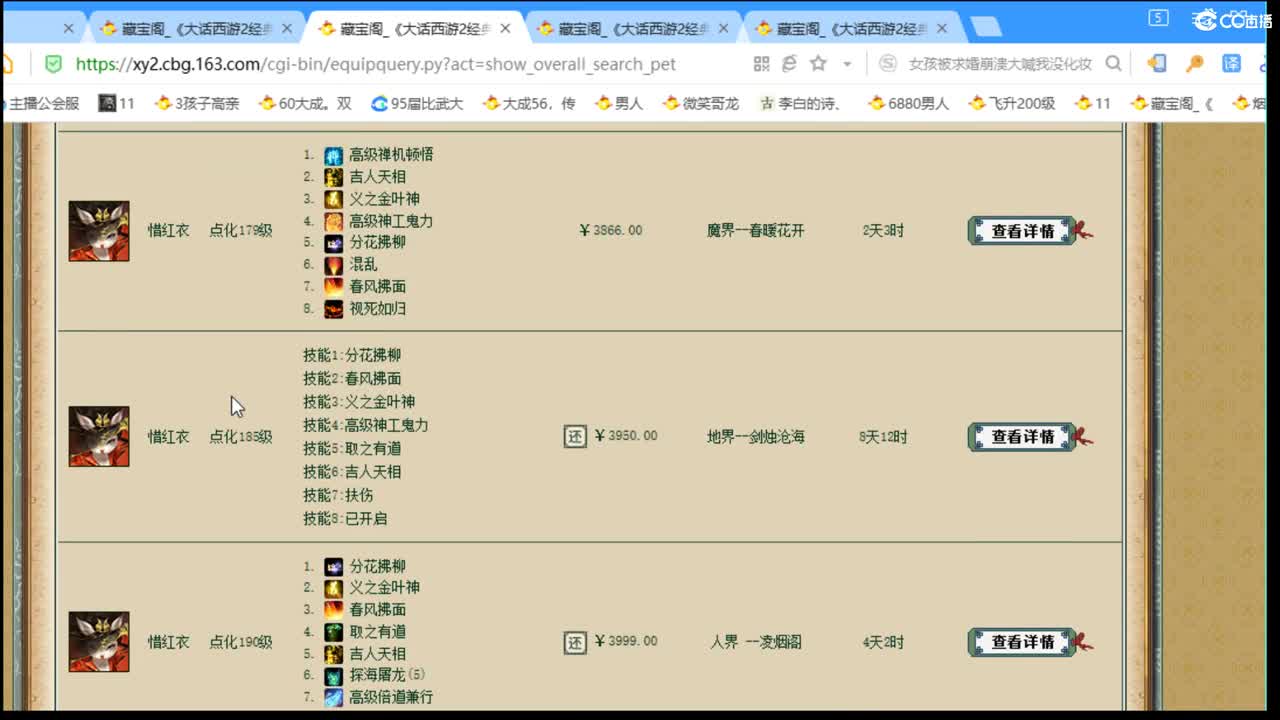Expand the dropdown arrow next to bookmark star
This screenshot has width=1280, height=720.
[847, 64]
